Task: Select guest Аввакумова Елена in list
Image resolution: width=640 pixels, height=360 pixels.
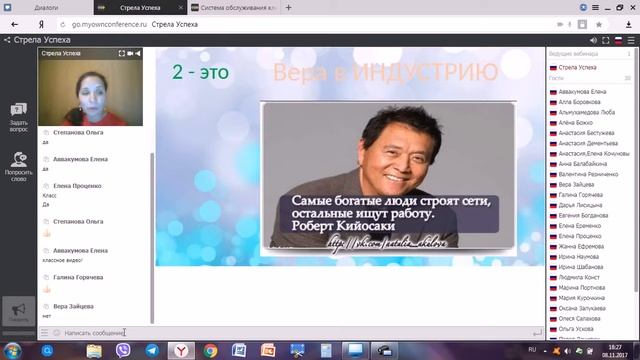Action: pos(582,92)
